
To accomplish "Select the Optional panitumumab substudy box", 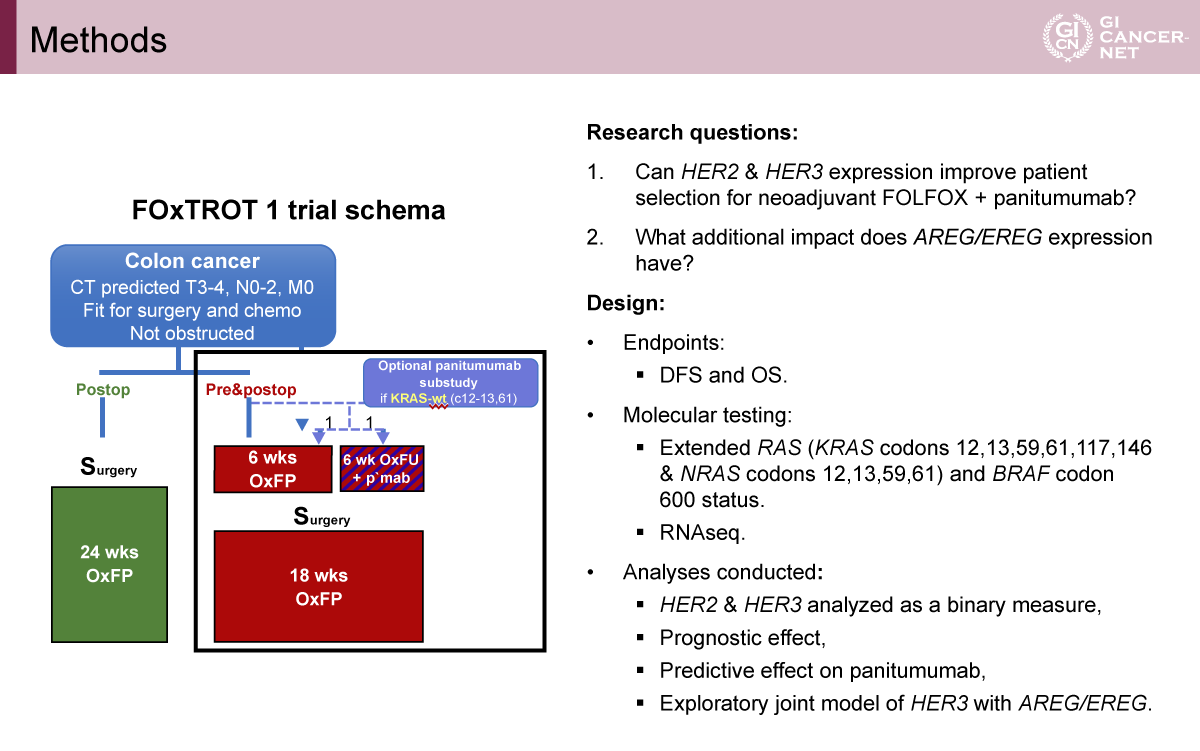I will tap(449, 383).
